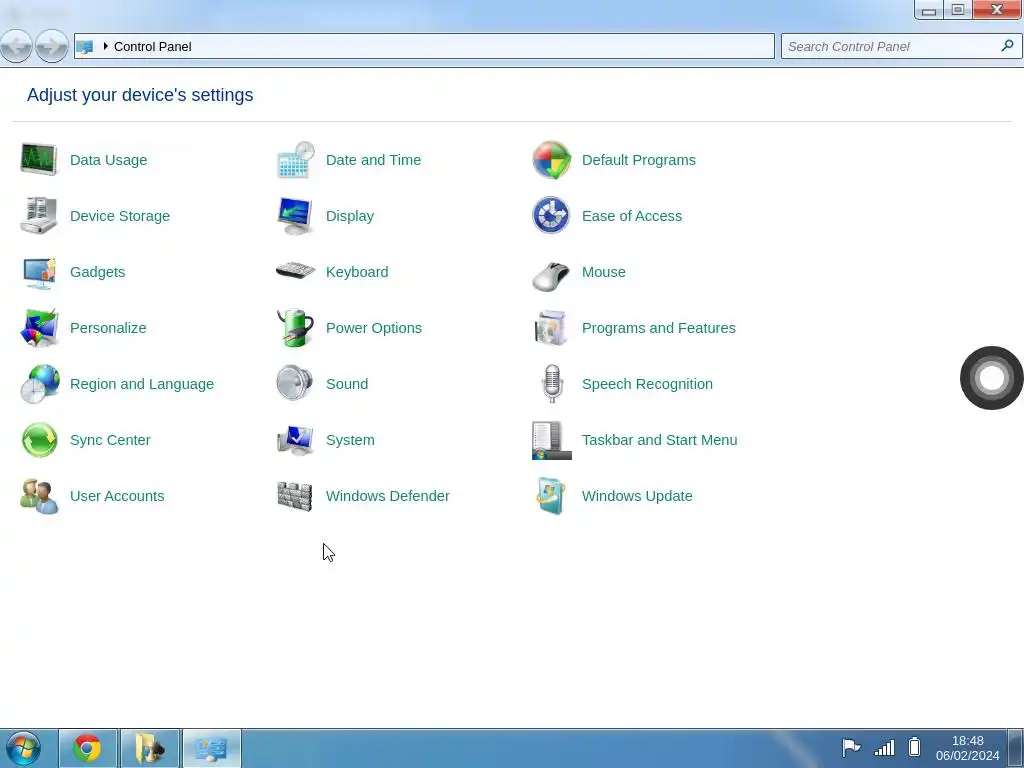Open the Windows Update icon
1024x768 pixels.
pyautogui.click(x=551, y=496)
